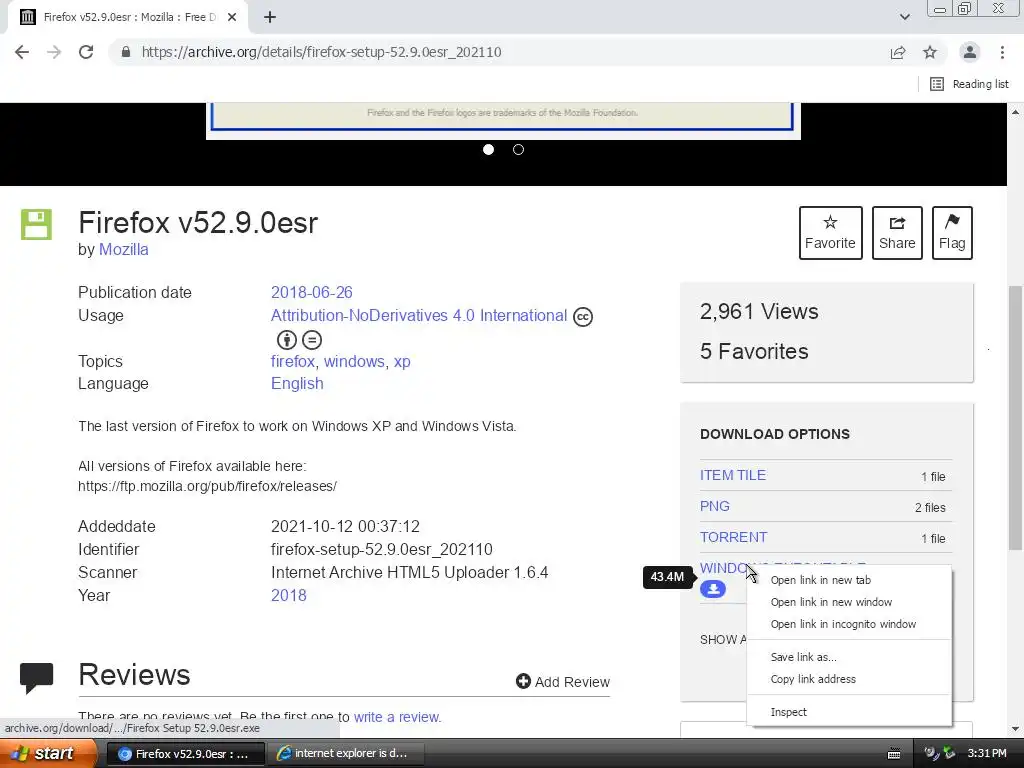
Task: Open the Reading list panel
Action: [x=969, y=84]
